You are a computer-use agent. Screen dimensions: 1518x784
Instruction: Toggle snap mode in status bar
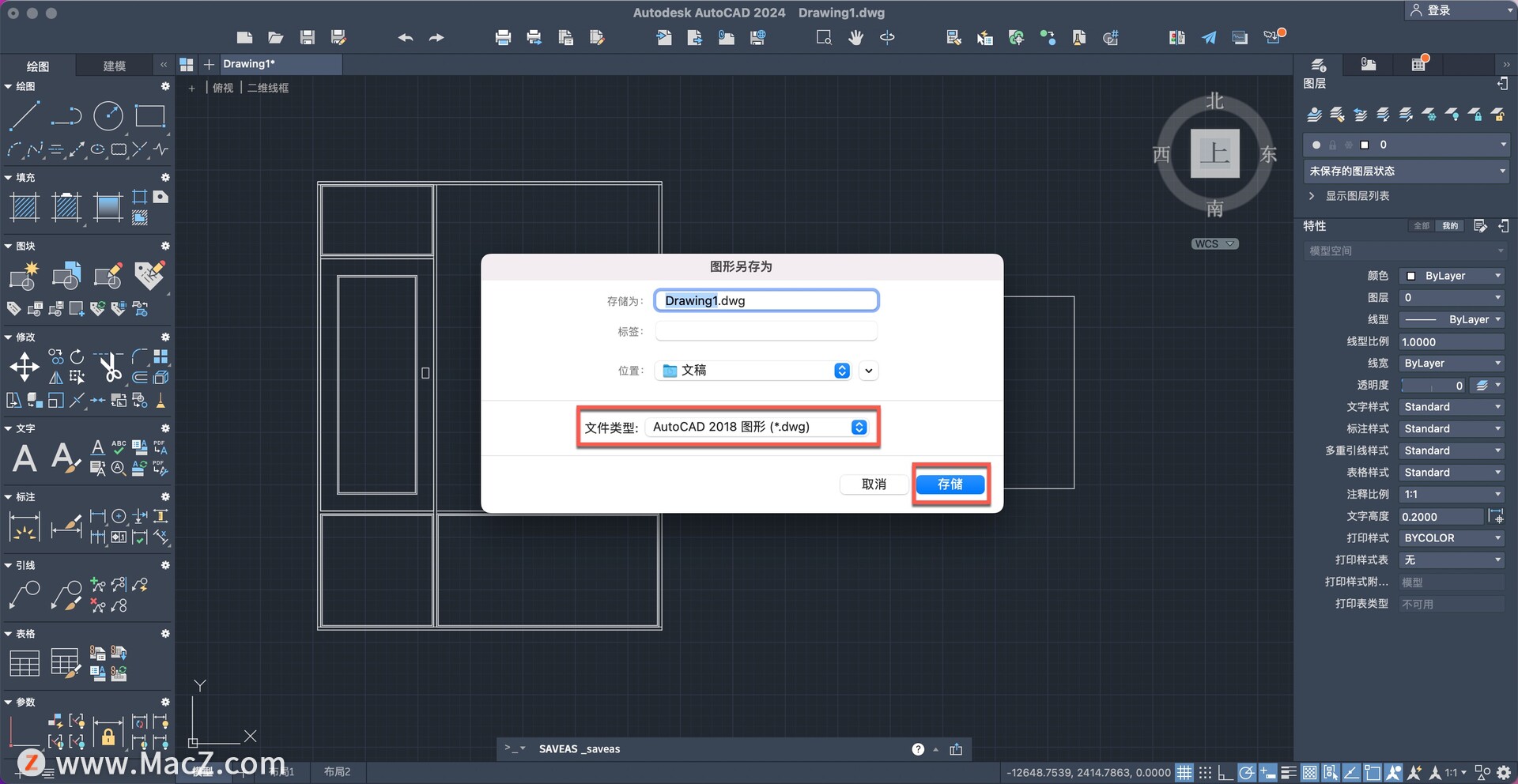click(1205, 773)
